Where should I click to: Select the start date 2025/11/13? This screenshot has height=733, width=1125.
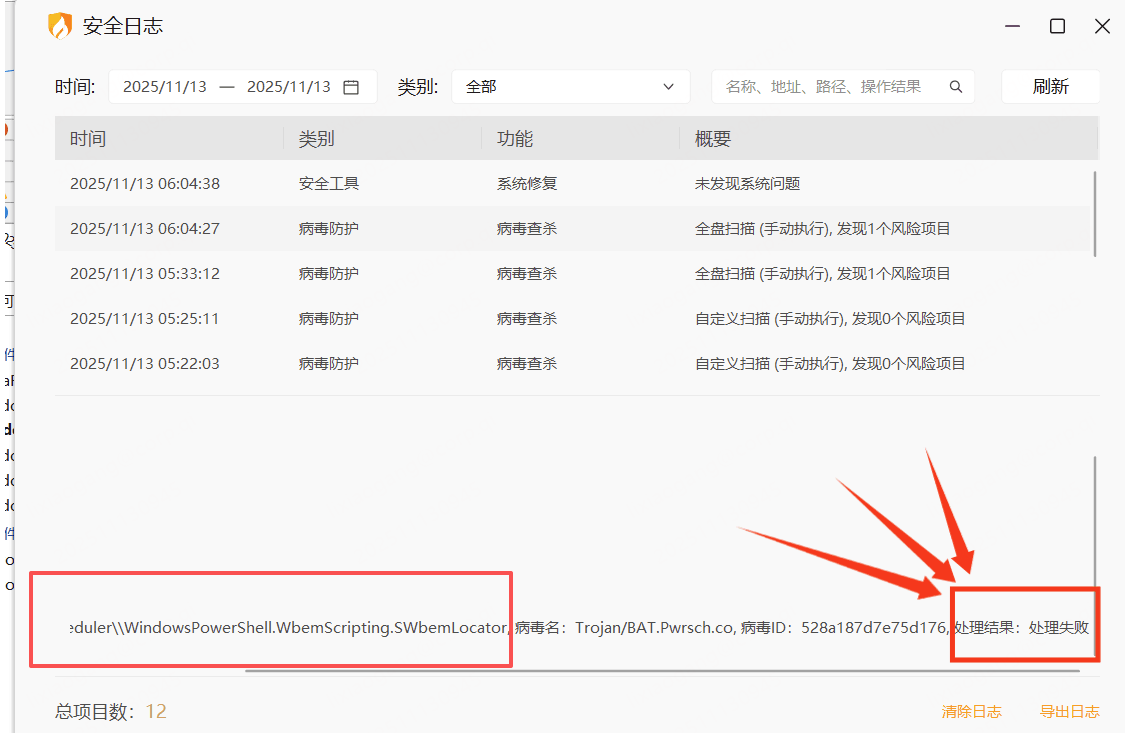pos(165,87)
